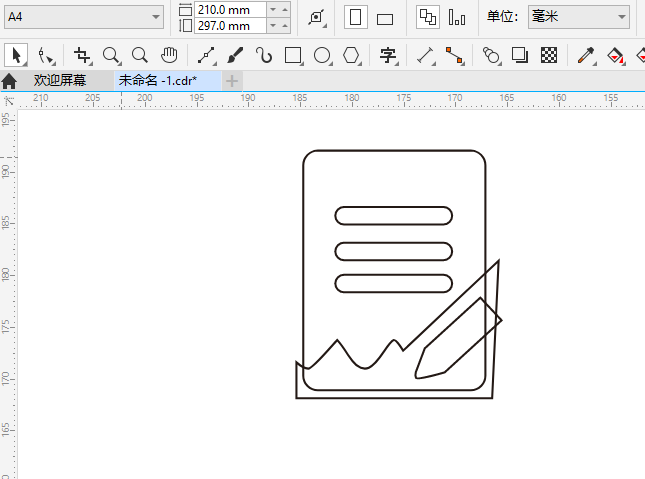Select the Pick (arrow) tool
The image size is (645, 479).
[16, 56]
